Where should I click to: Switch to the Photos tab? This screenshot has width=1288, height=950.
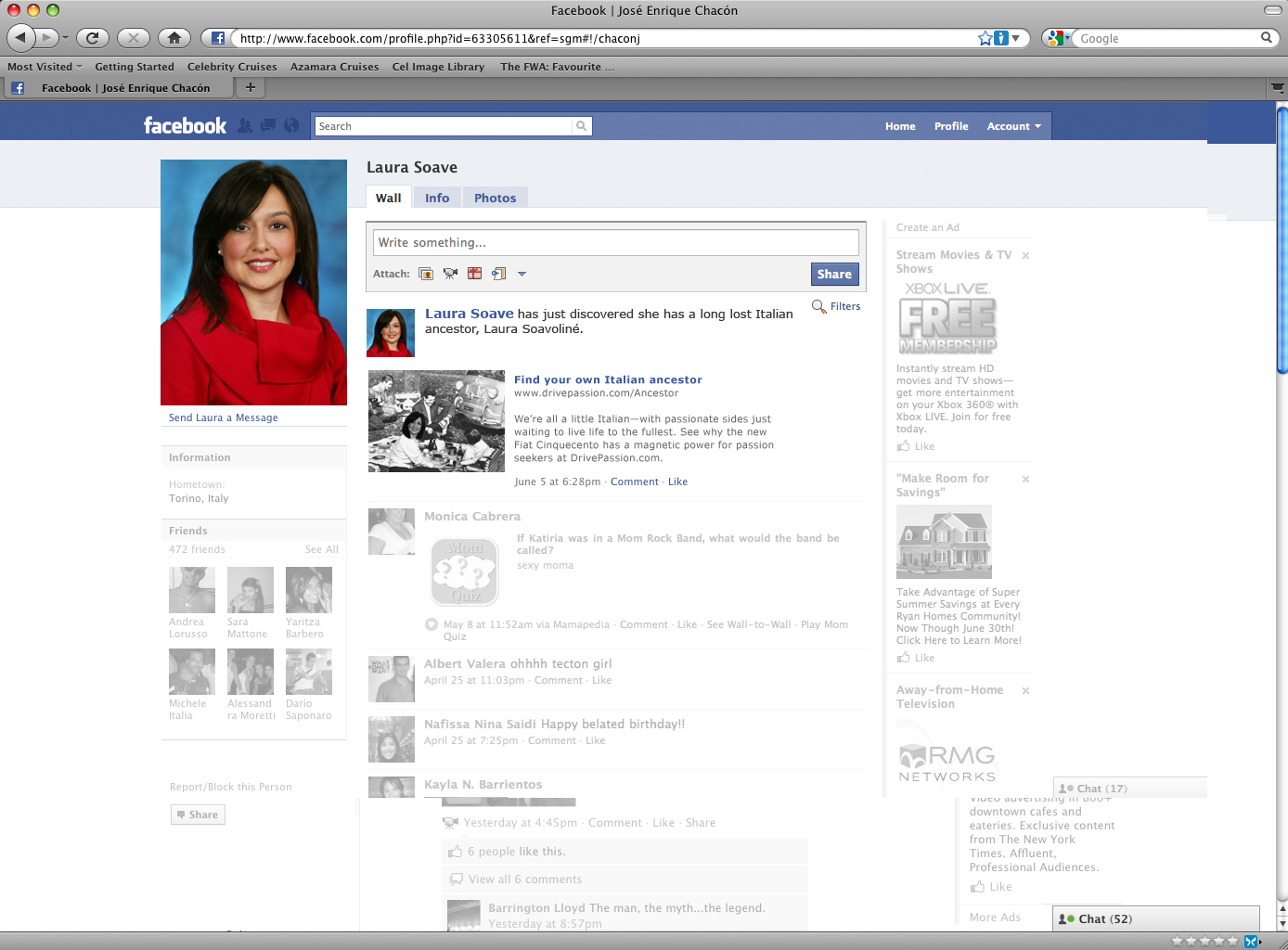[495, 198]
